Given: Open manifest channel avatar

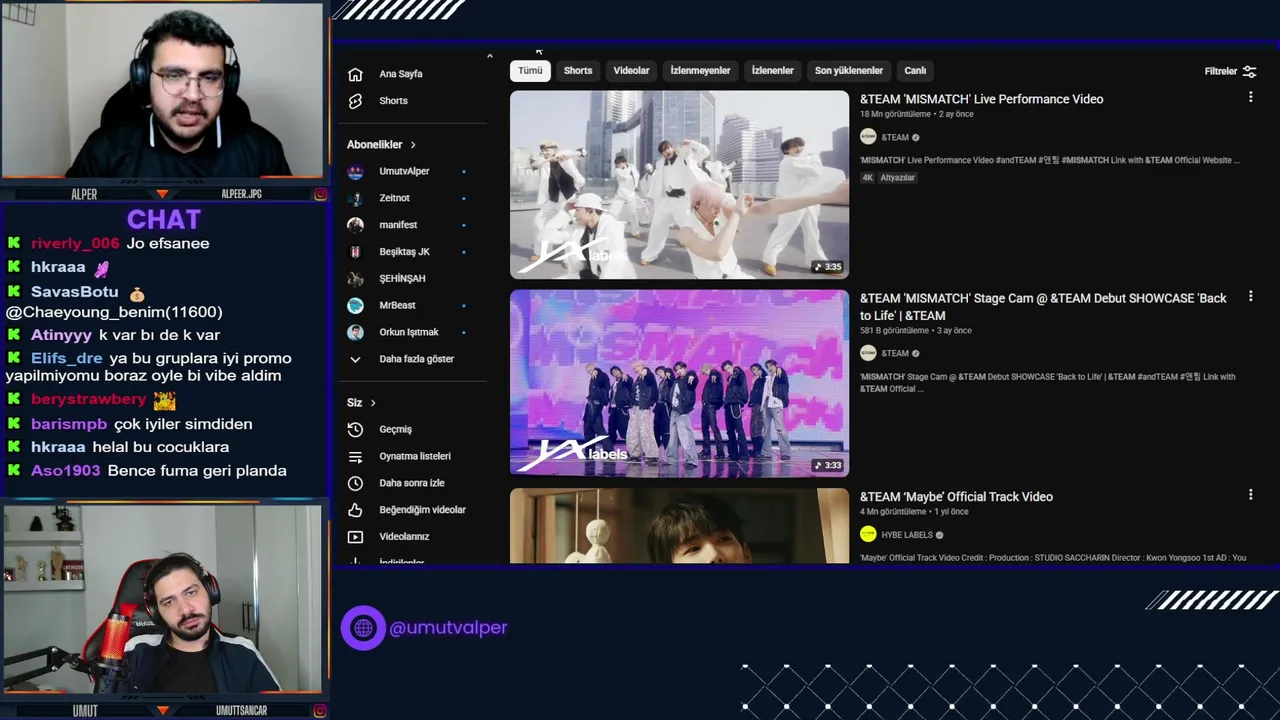Looking at the screenshot, I should [355, 225].
